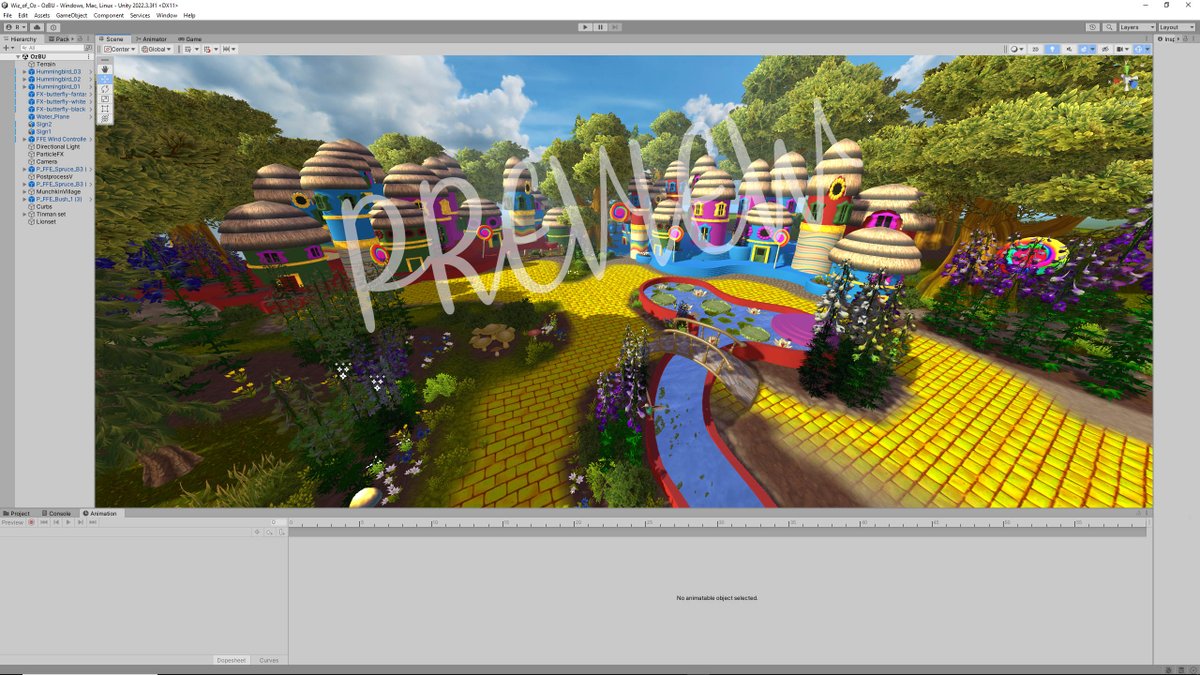Switch to the Console tab
The height and width of the screenshot is (675, 1200).
point(56,513)
